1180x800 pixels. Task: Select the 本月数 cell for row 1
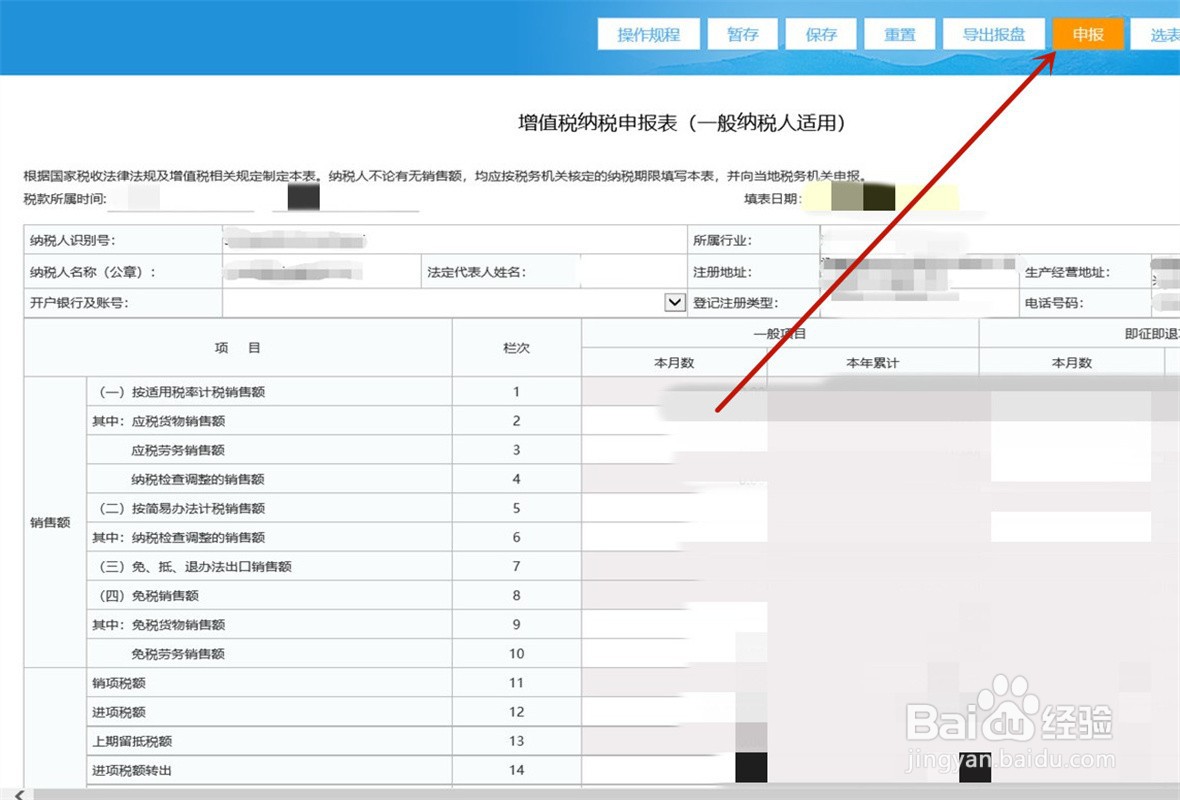click(x=675, y=392)
